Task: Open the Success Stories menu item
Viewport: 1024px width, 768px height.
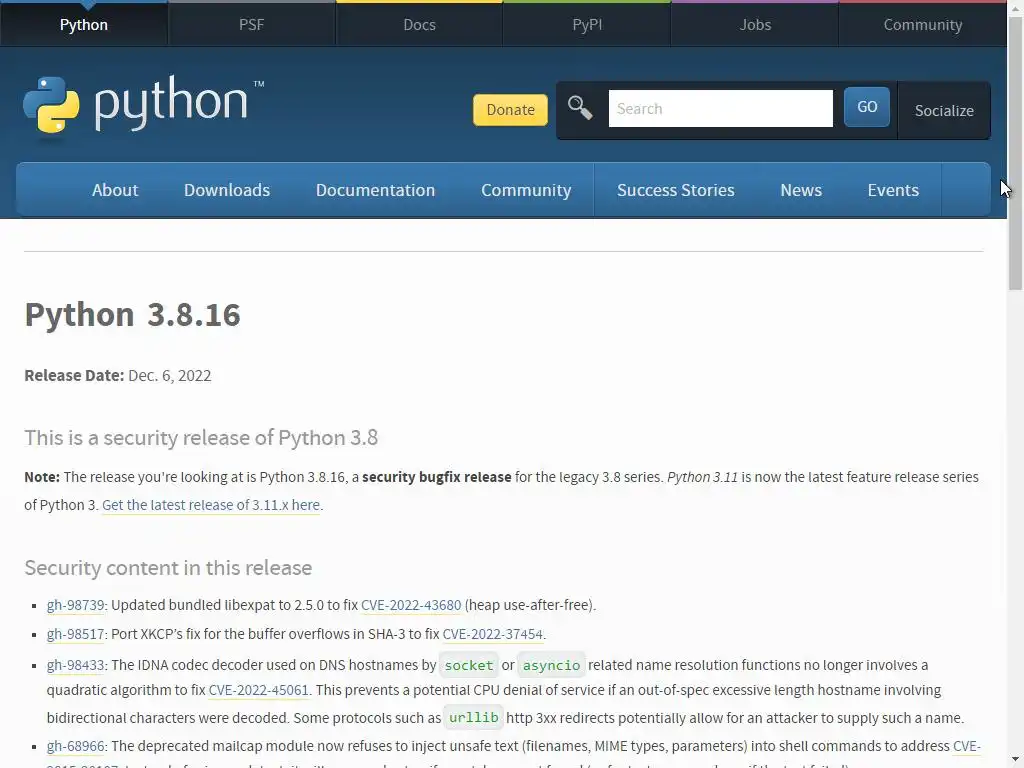Action: 676,190
